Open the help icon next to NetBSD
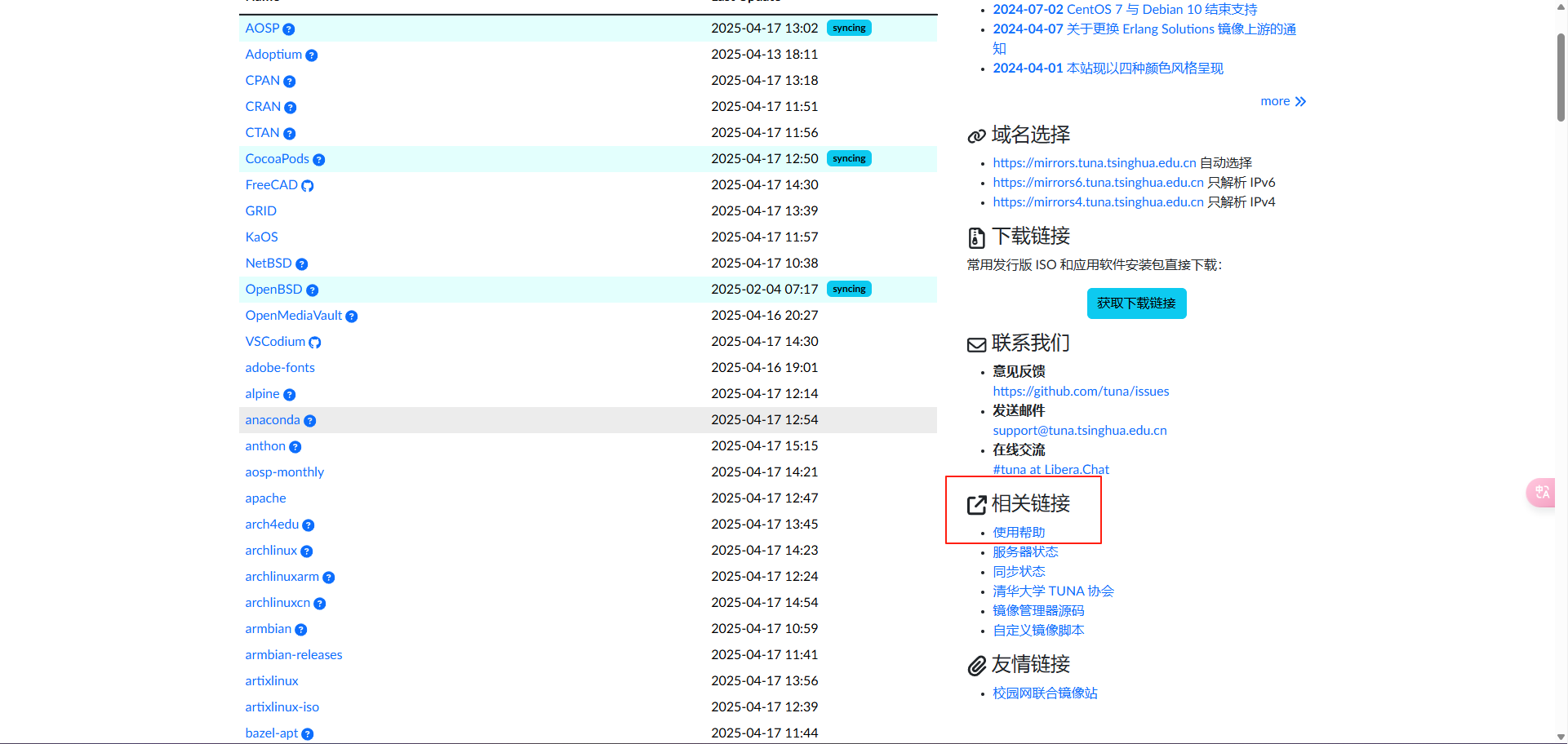 click(302, 264)
